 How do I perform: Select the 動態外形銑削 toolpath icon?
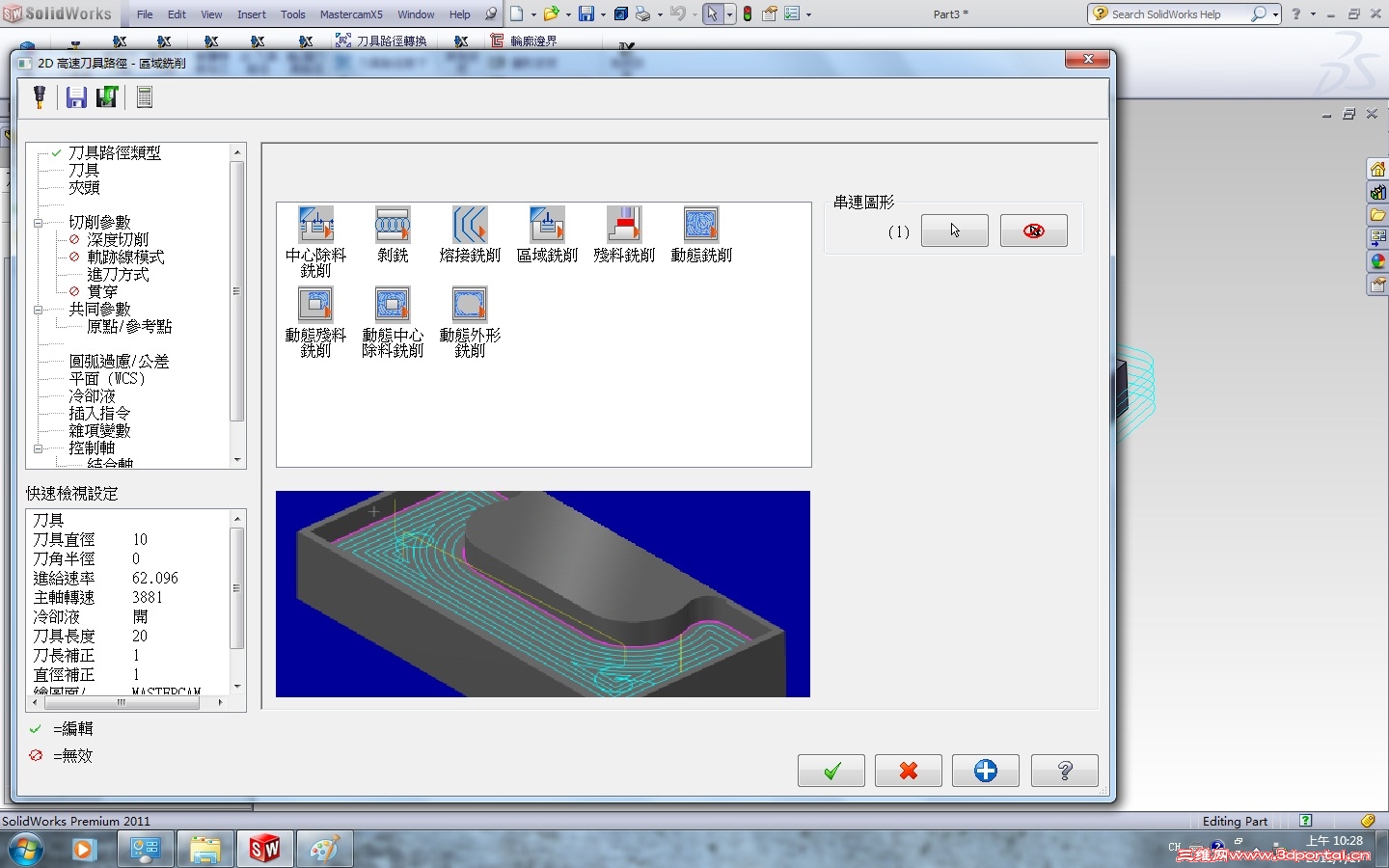(470, 305)
